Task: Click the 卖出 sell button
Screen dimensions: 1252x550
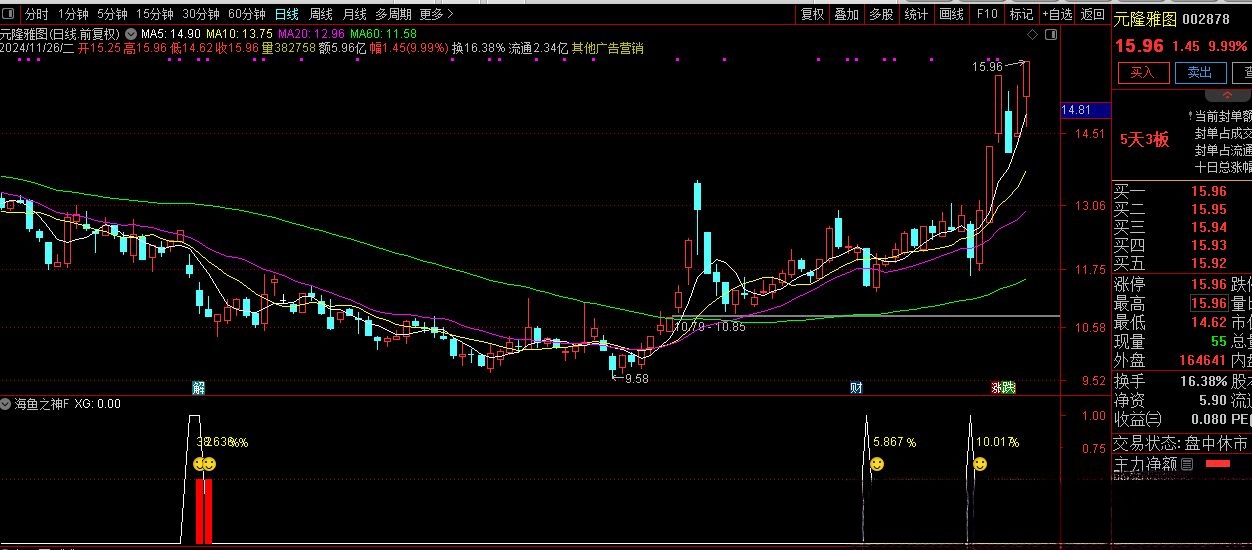Action: pyautogui.click(x=1199, y=72)
